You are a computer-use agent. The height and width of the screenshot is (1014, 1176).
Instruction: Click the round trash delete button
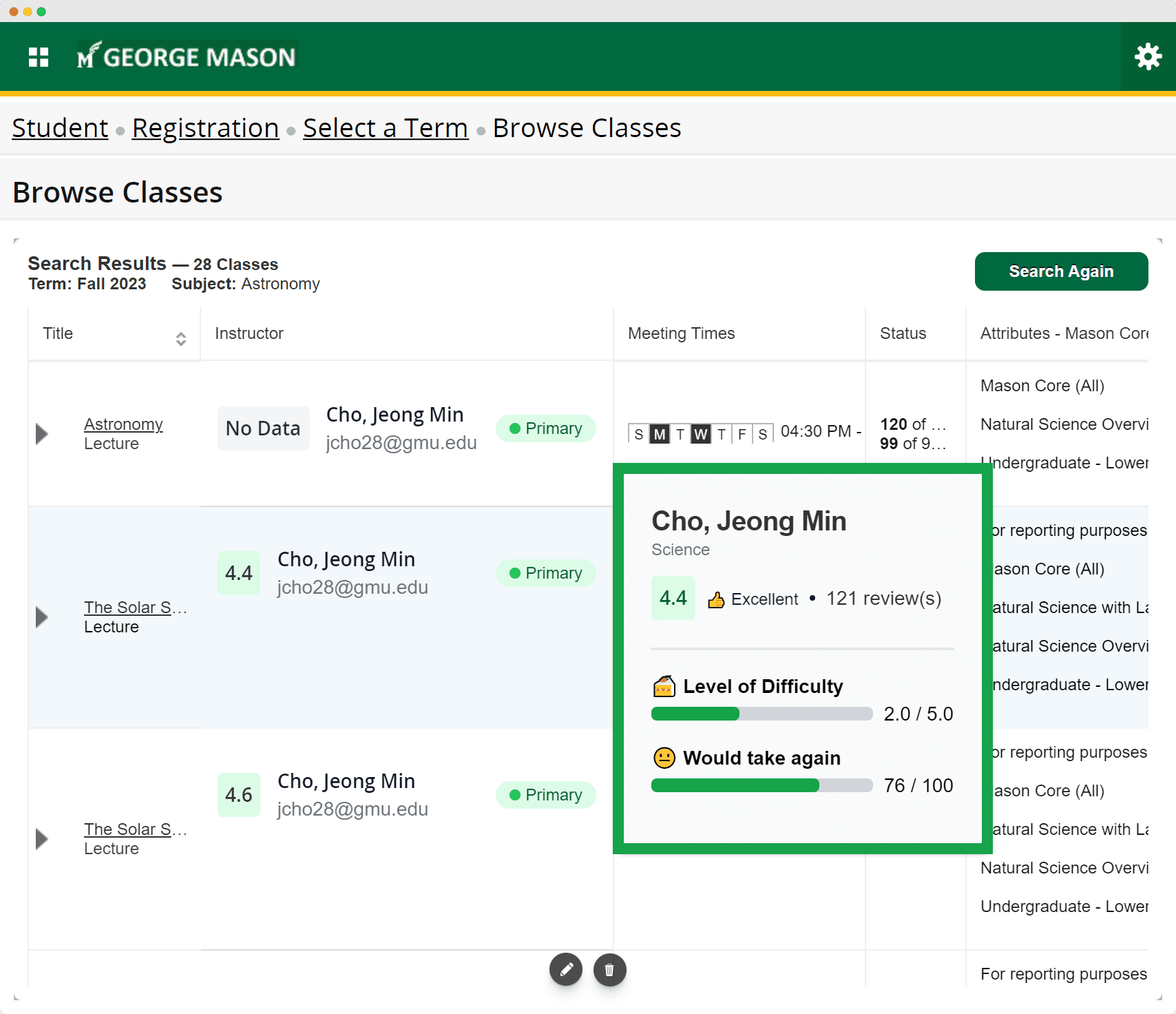click(610, 970)
